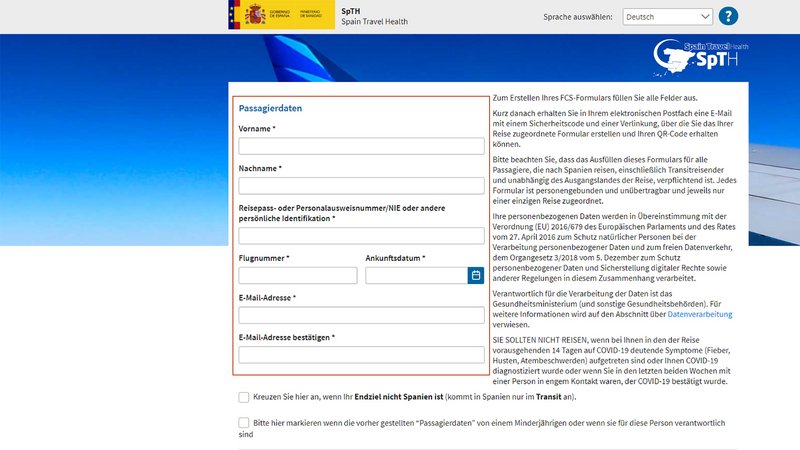The width and height of the screenshot is (800, 450).
Task: Click the Spain Travel Health header subtitle
Action: 374,21
